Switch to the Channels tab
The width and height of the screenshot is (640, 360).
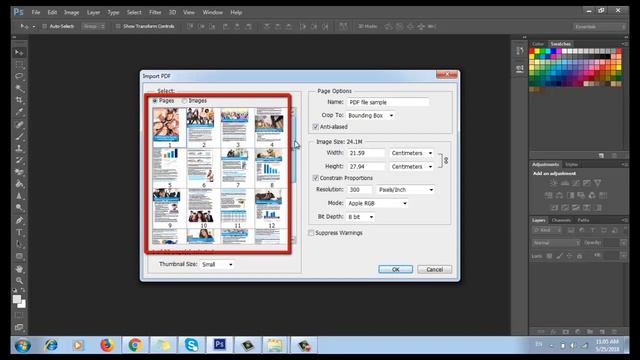[x=561, y=220]
